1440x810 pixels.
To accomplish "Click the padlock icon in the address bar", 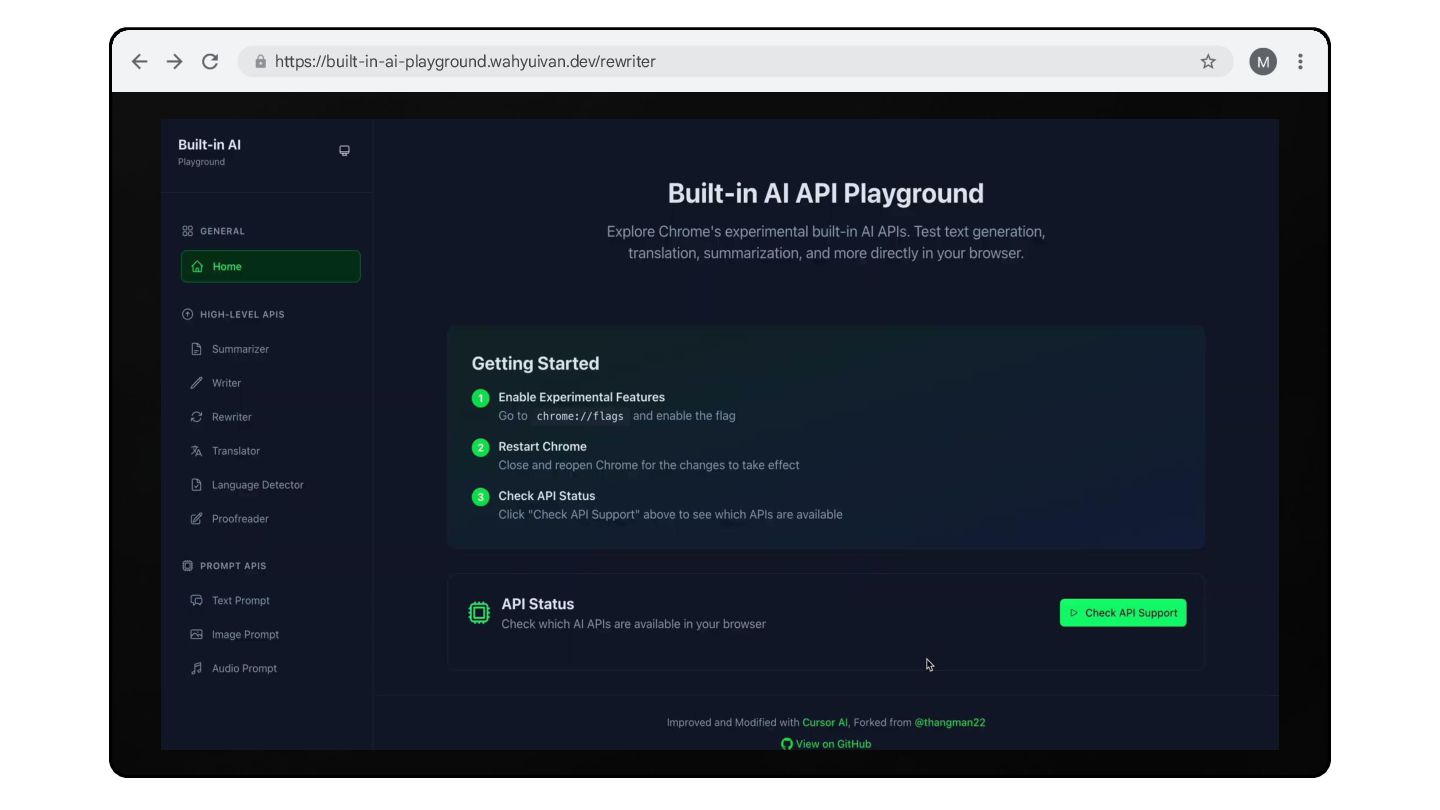I will click(x=261, y=61).
